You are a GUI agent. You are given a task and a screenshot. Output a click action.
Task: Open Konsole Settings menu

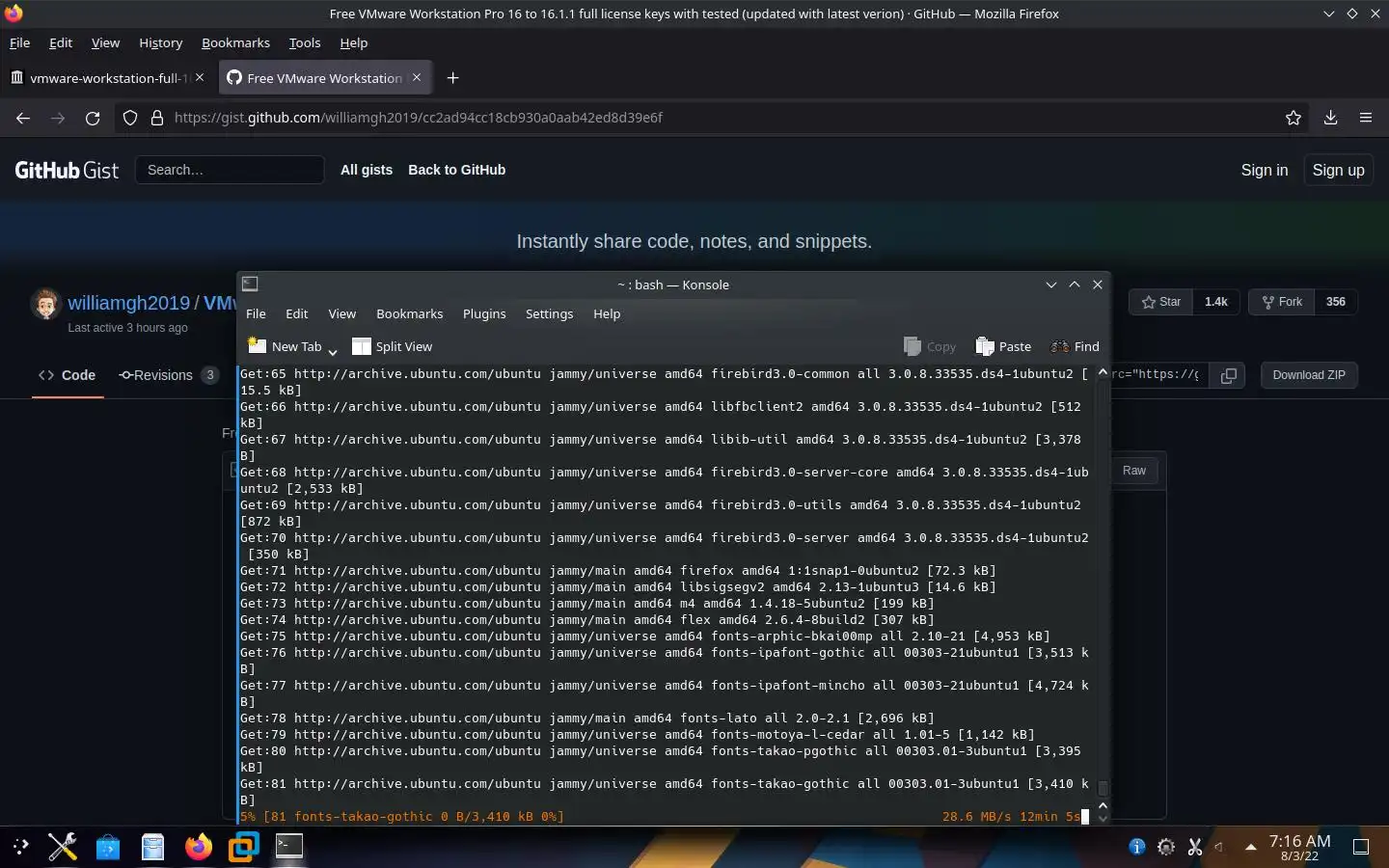tap(549, 313)
